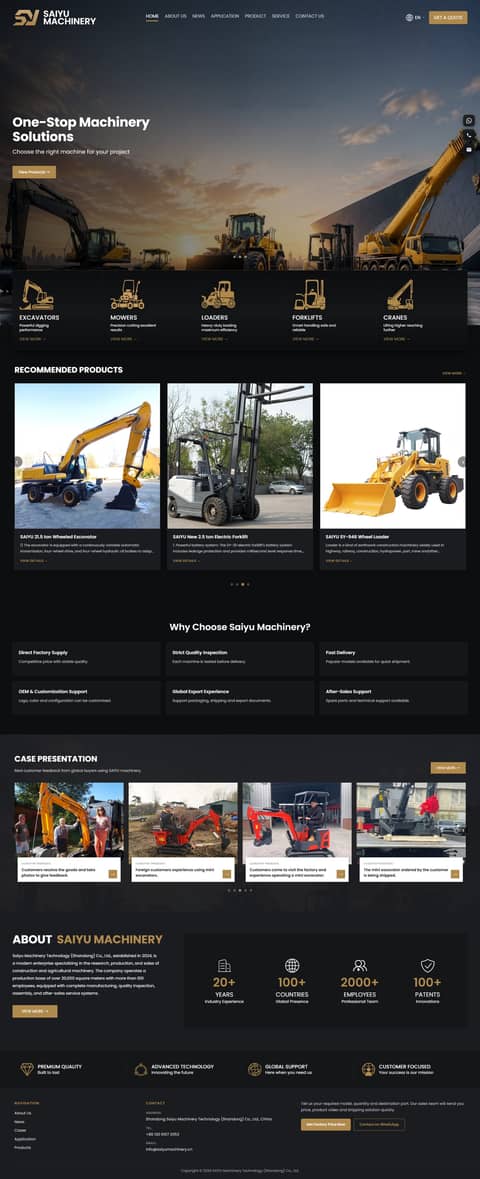Click the Mowers category icon

(127, 295)
